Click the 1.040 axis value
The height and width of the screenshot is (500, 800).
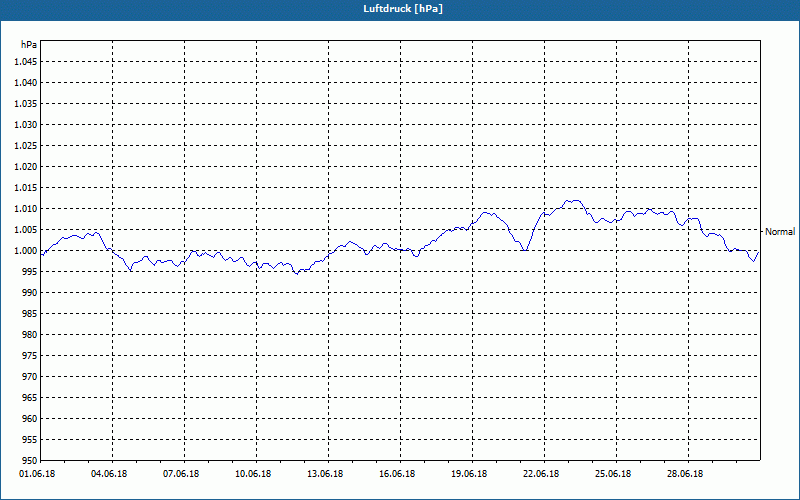click(x=26, y=83)
